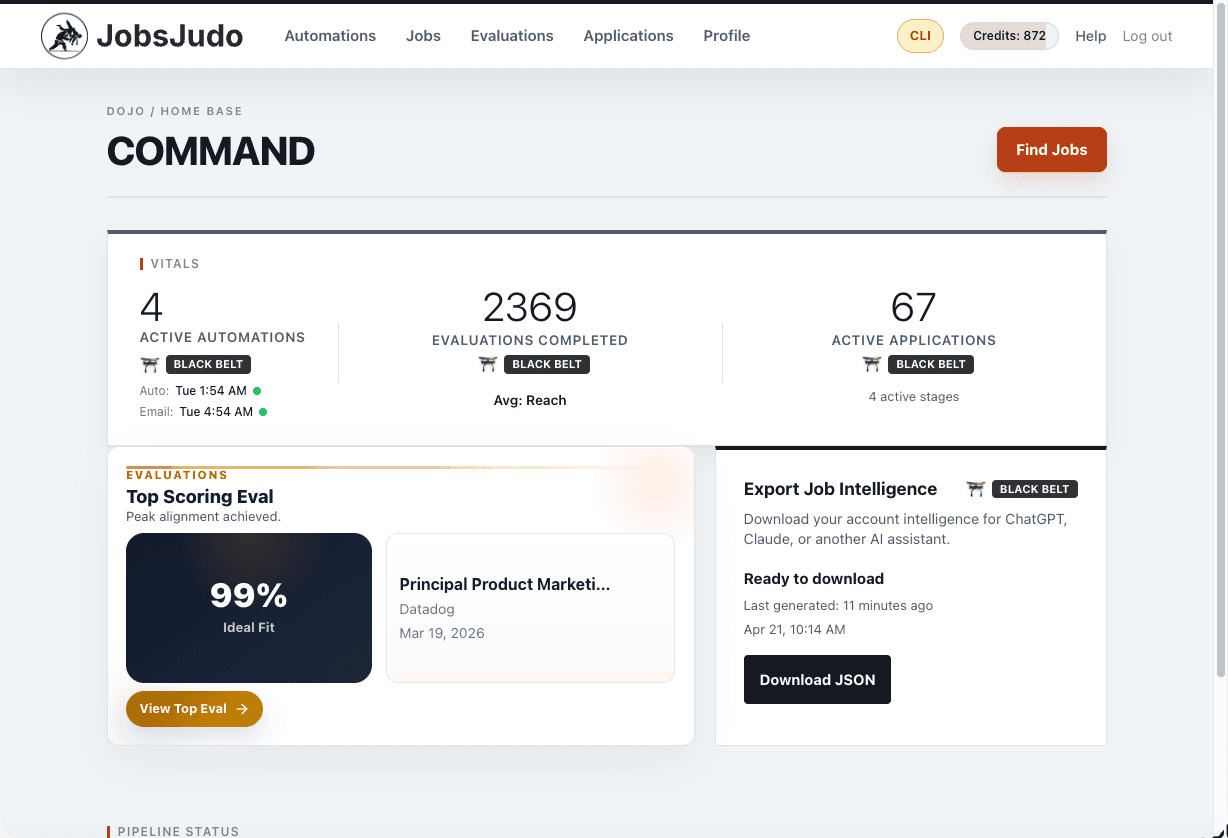Open Applications in top navigation

pyautogui.click(x=628, y=36)
